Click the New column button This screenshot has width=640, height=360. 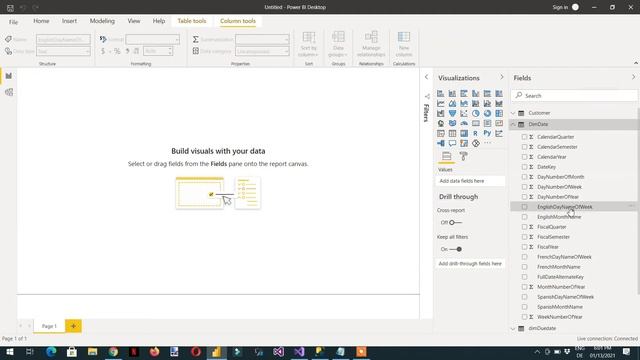tap(404, 44)
